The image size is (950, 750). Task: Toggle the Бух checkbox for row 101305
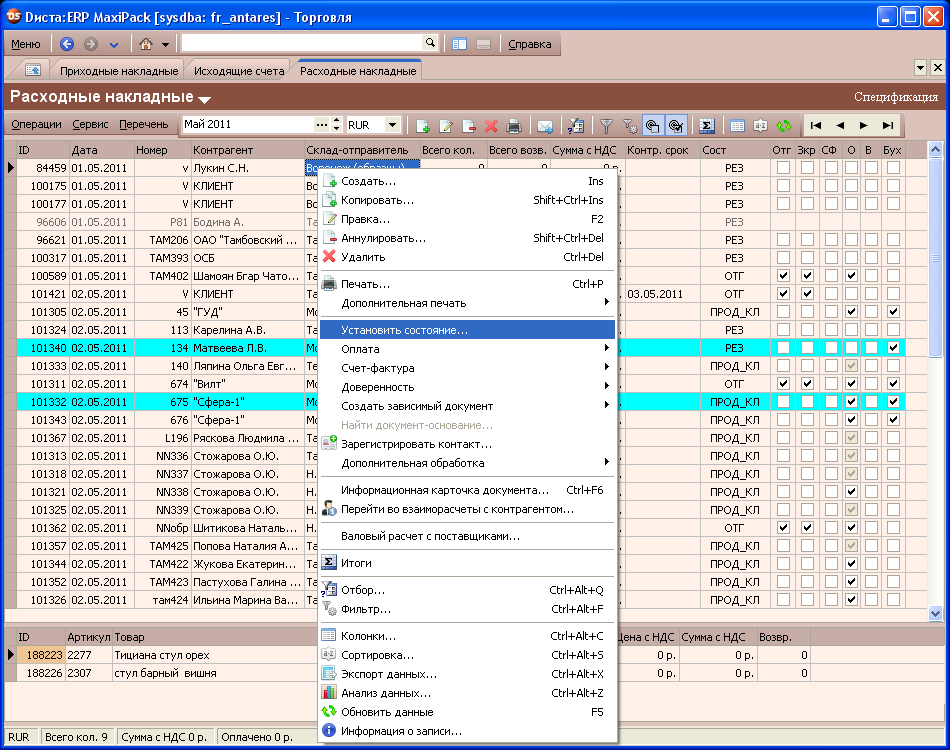point(893,312)
